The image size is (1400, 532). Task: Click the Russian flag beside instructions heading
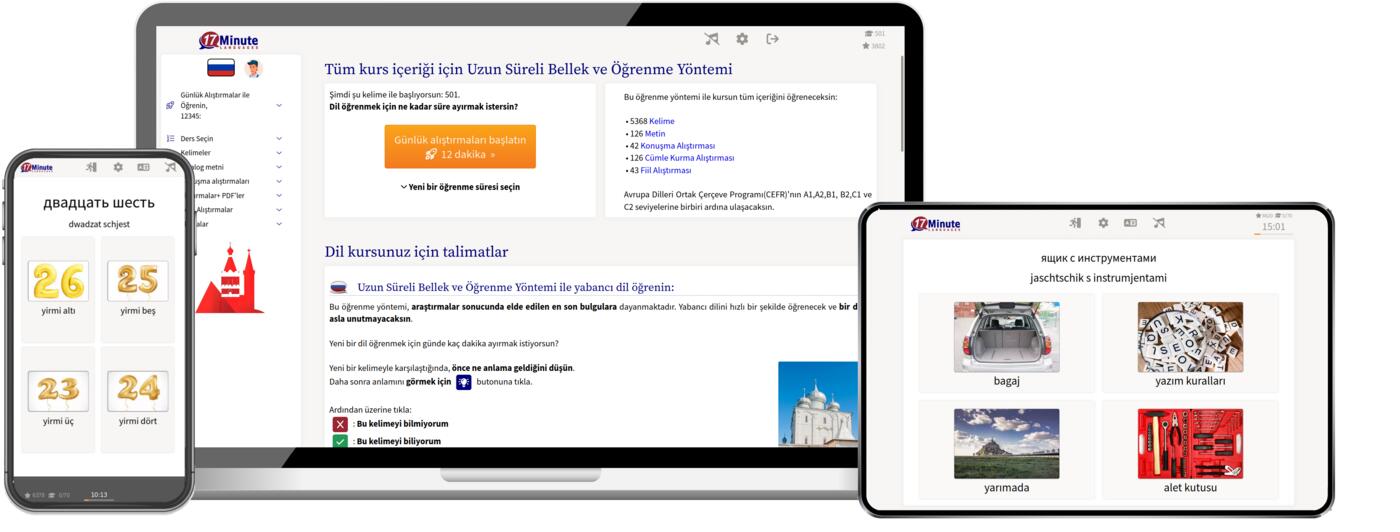(338, 287)
